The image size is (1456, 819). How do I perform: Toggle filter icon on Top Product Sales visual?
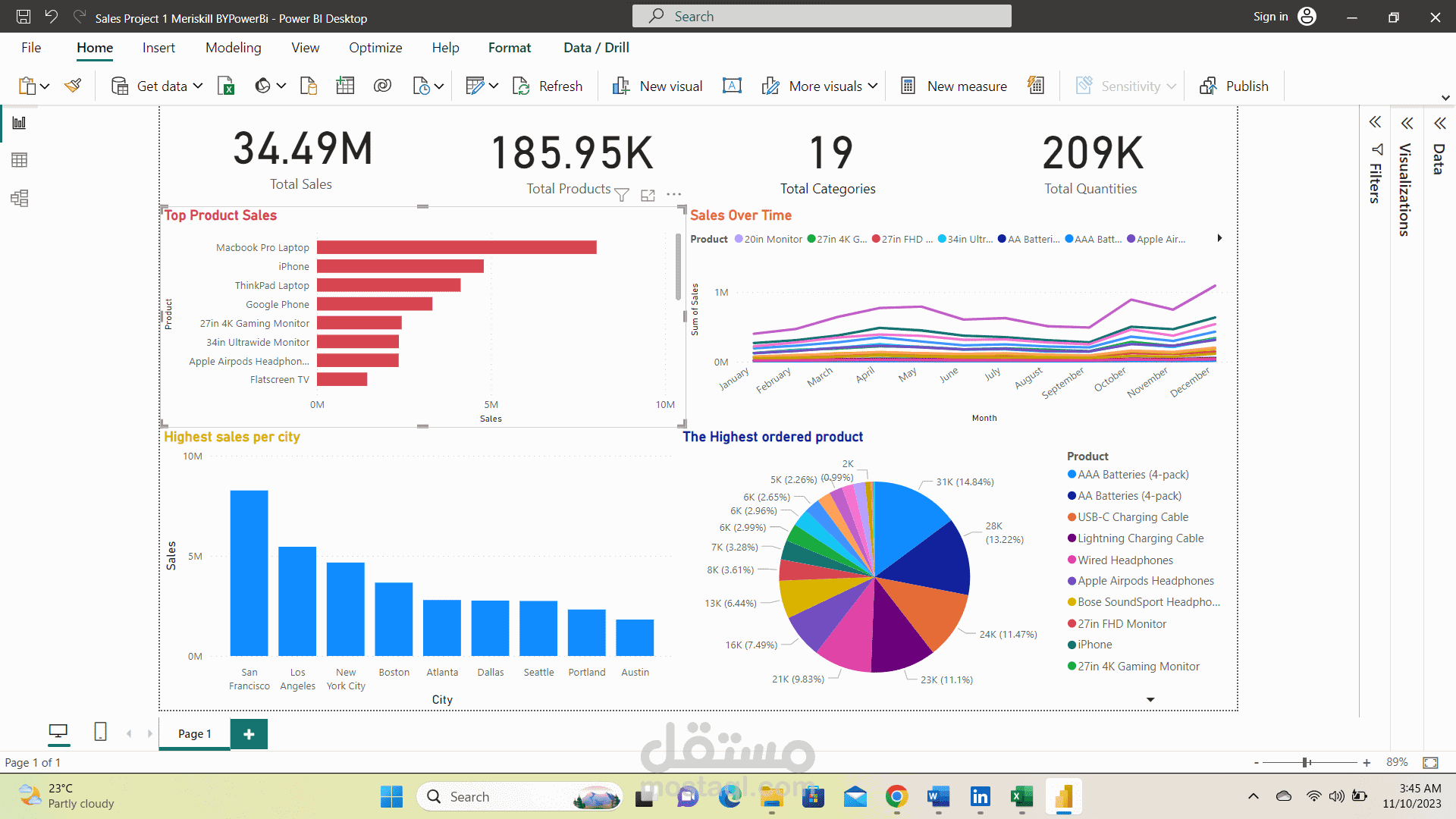click(622, 195)
